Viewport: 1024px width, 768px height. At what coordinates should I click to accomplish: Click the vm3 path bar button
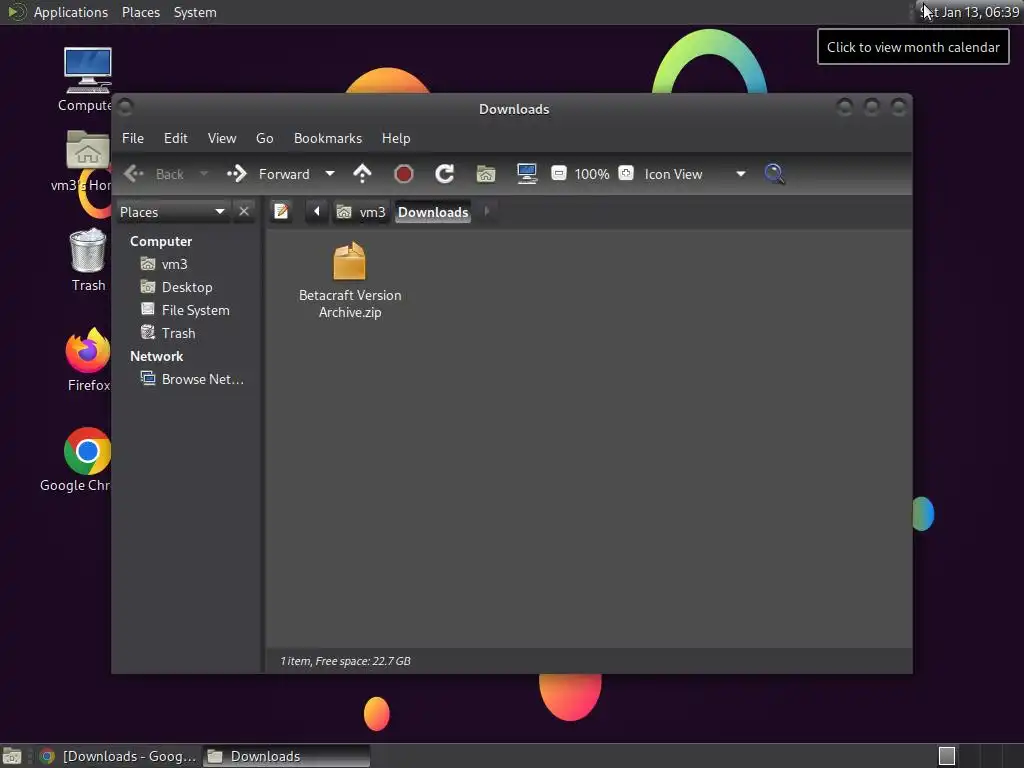(361, 212)
